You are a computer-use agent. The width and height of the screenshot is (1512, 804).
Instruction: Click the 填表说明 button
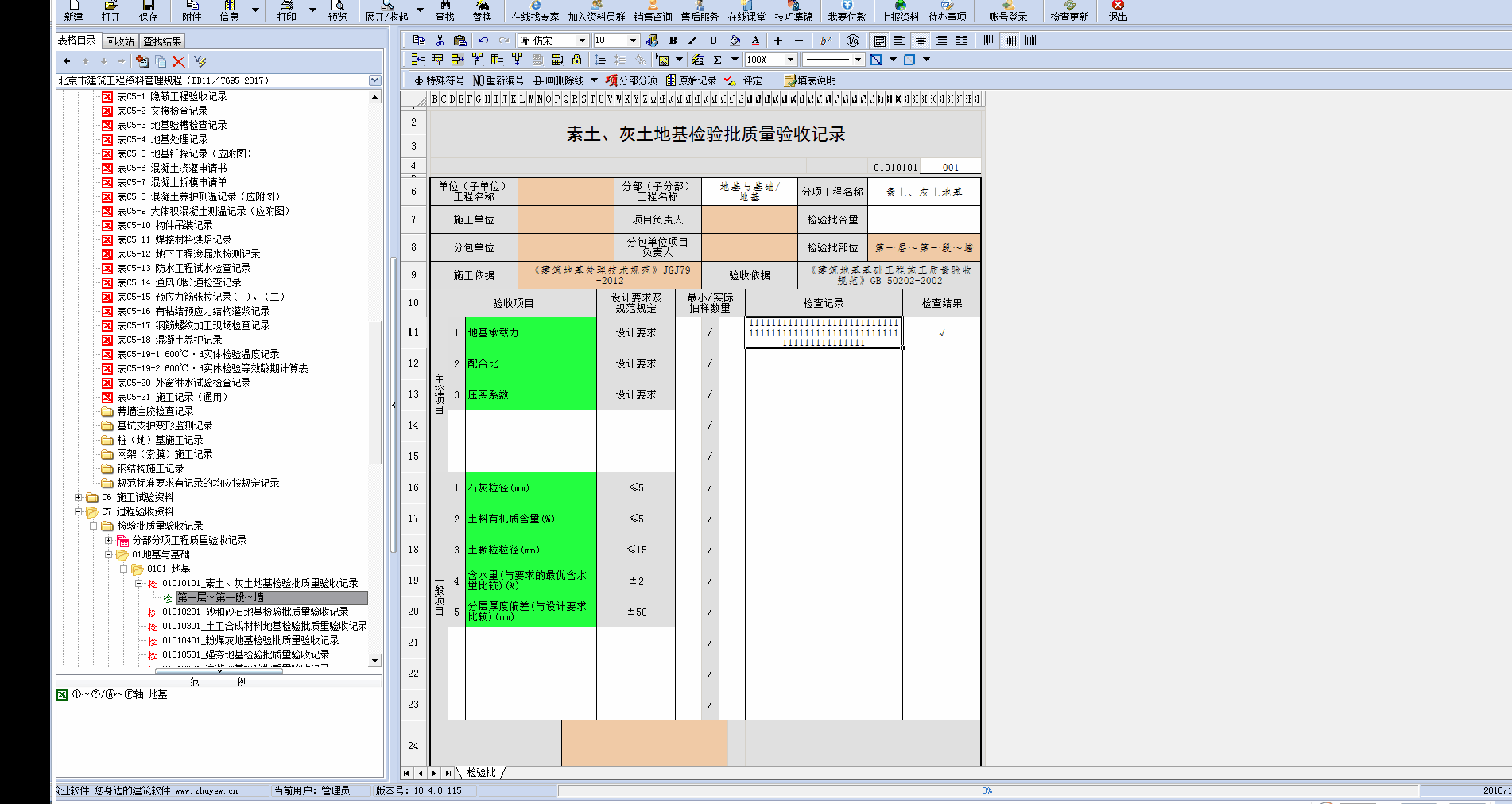(810, 80)
